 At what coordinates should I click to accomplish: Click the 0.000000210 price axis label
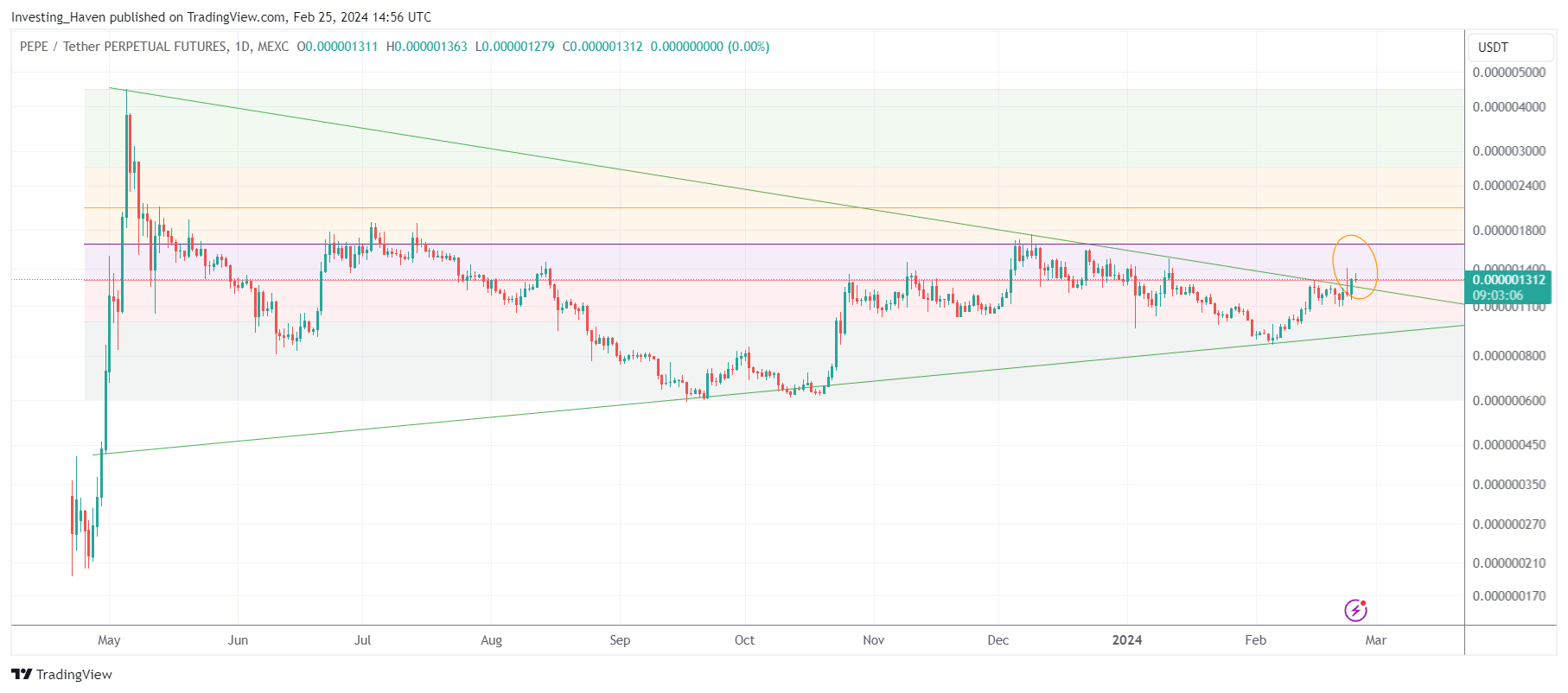coord(1509,563)
